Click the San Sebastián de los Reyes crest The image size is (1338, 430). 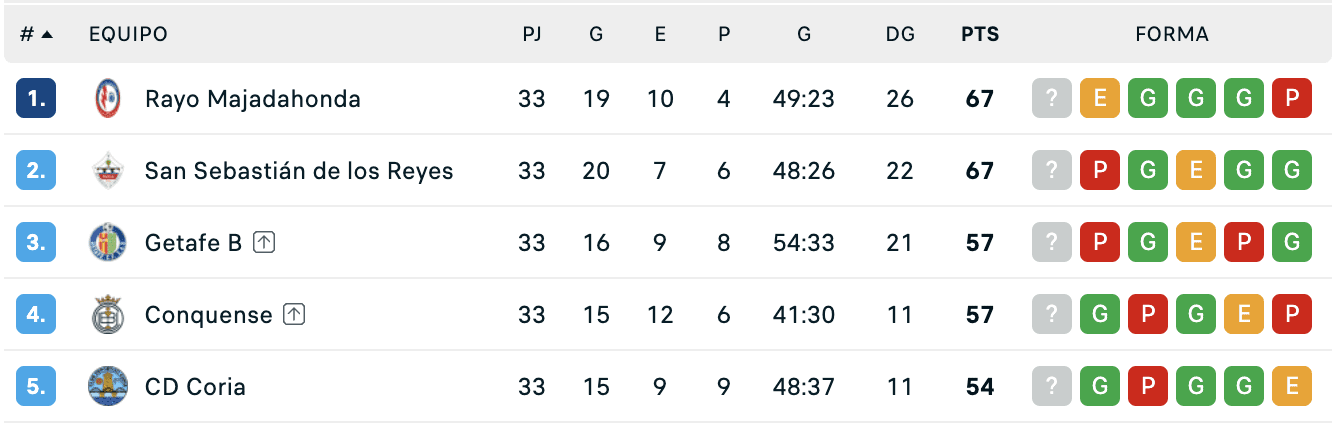point(106,171)
